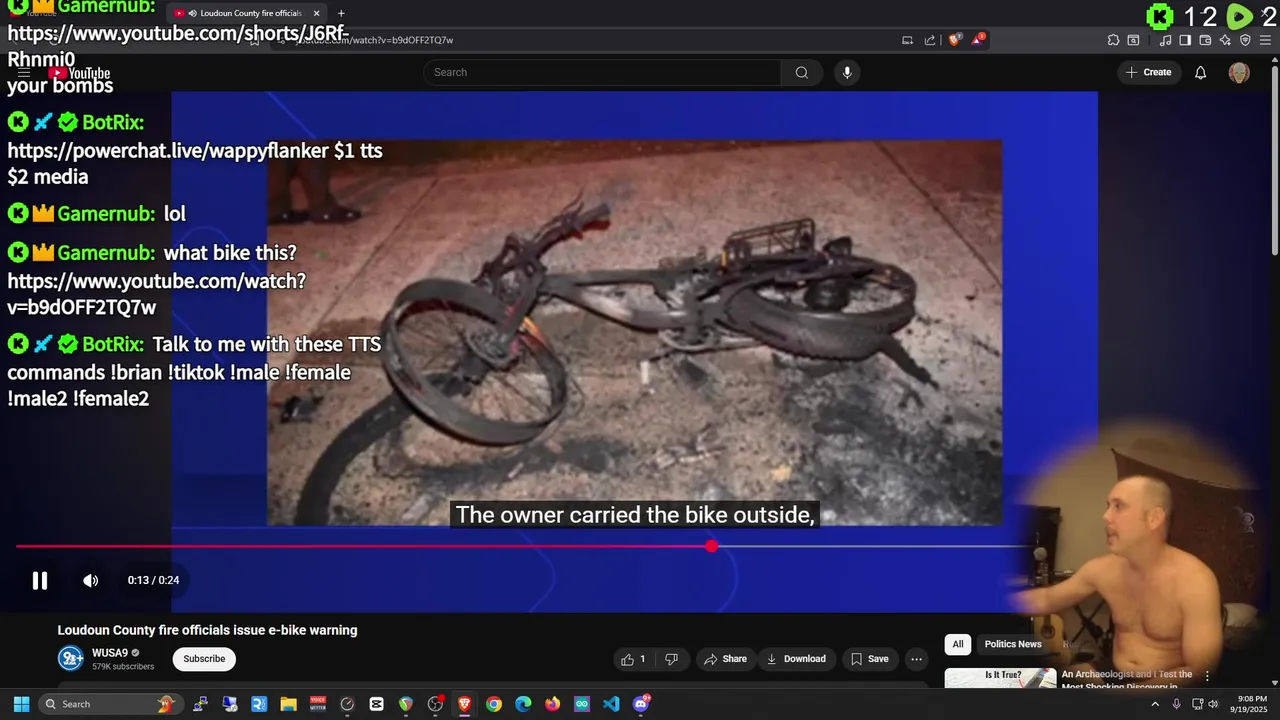Open Brave Leo AI sparkle icon
This screenshot has height=720, width=1280.
(1225, 40)
